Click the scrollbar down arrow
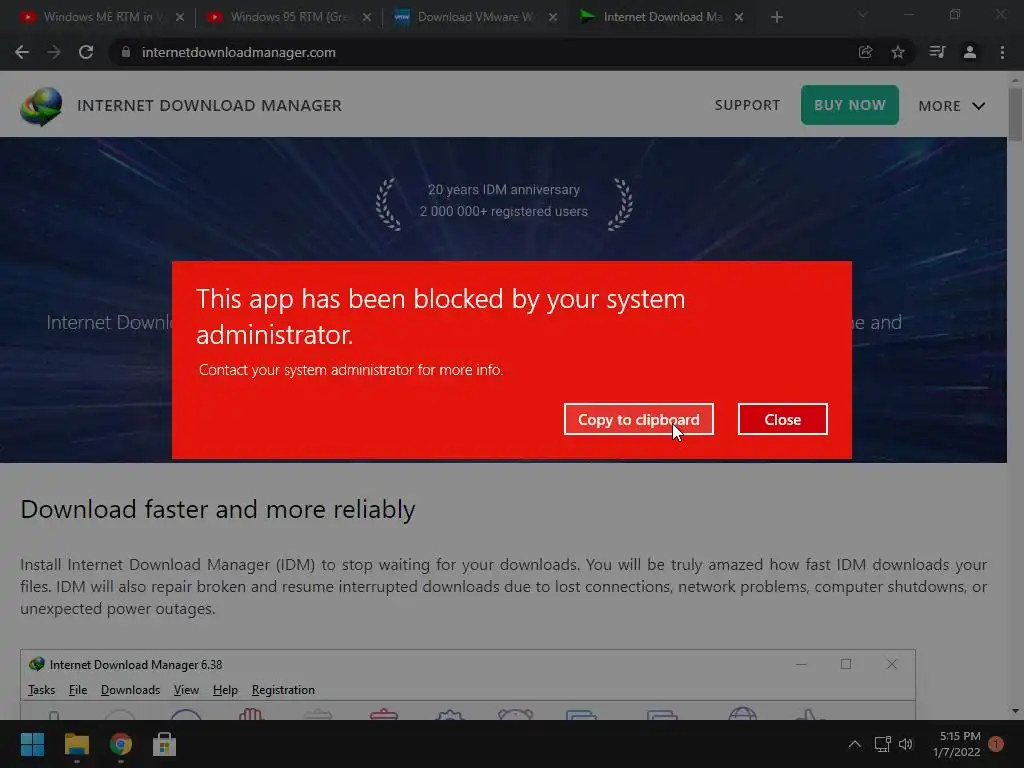1024x768 pixels. 1015,711
